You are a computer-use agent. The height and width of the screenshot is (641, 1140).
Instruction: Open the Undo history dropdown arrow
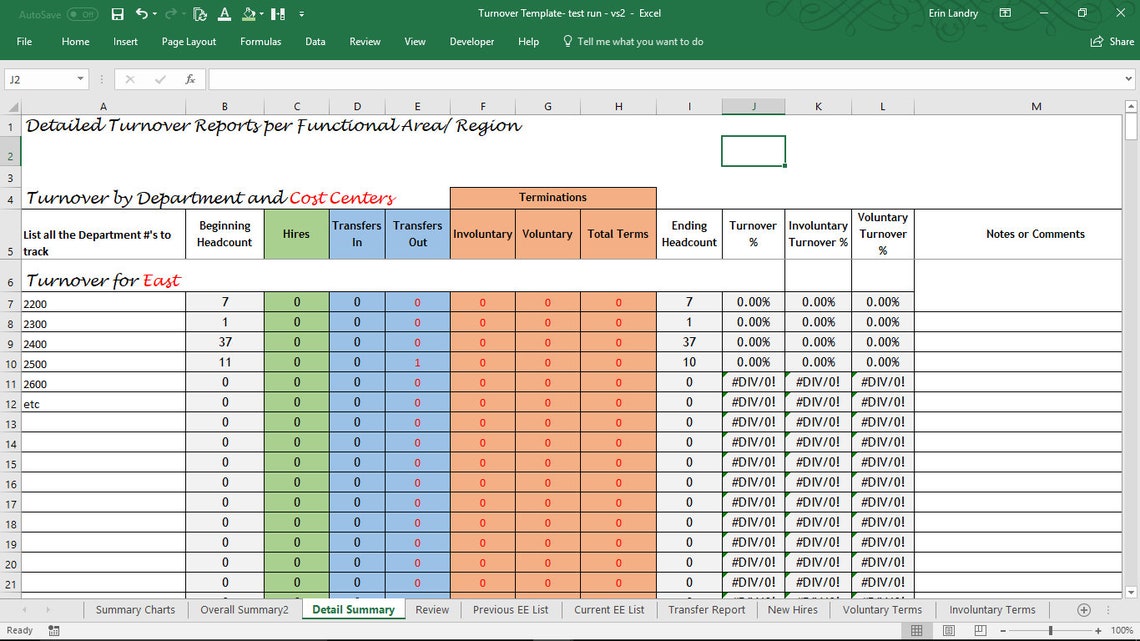155,14
